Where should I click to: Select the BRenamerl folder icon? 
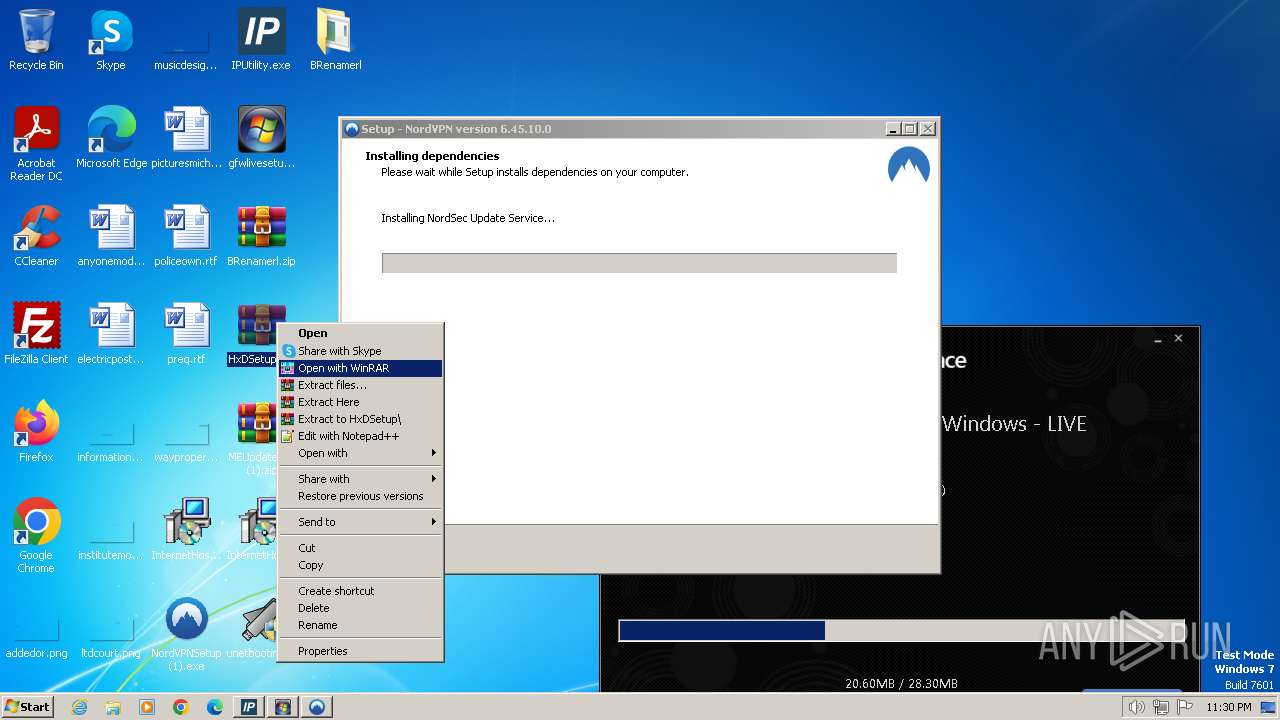[x=335, y=40]
